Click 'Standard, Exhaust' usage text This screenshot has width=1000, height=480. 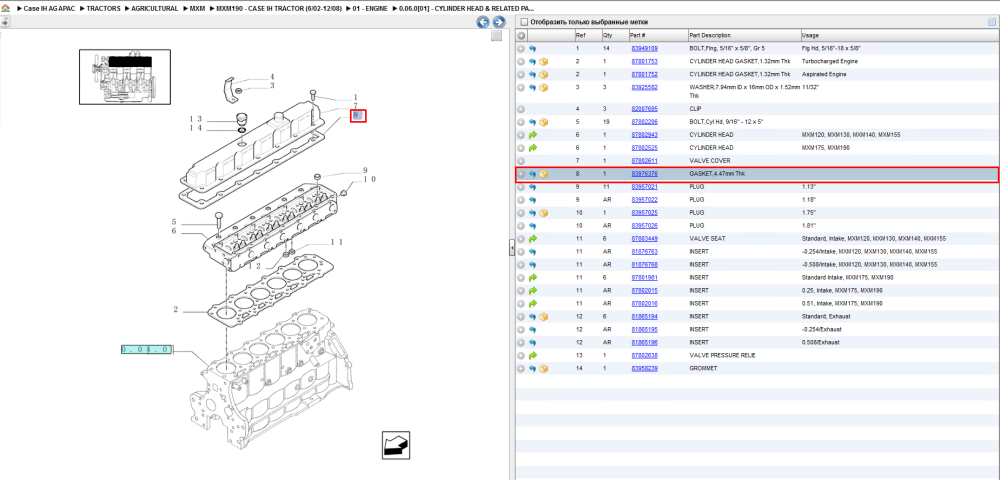pyautogui.click(x=826, y=316)
